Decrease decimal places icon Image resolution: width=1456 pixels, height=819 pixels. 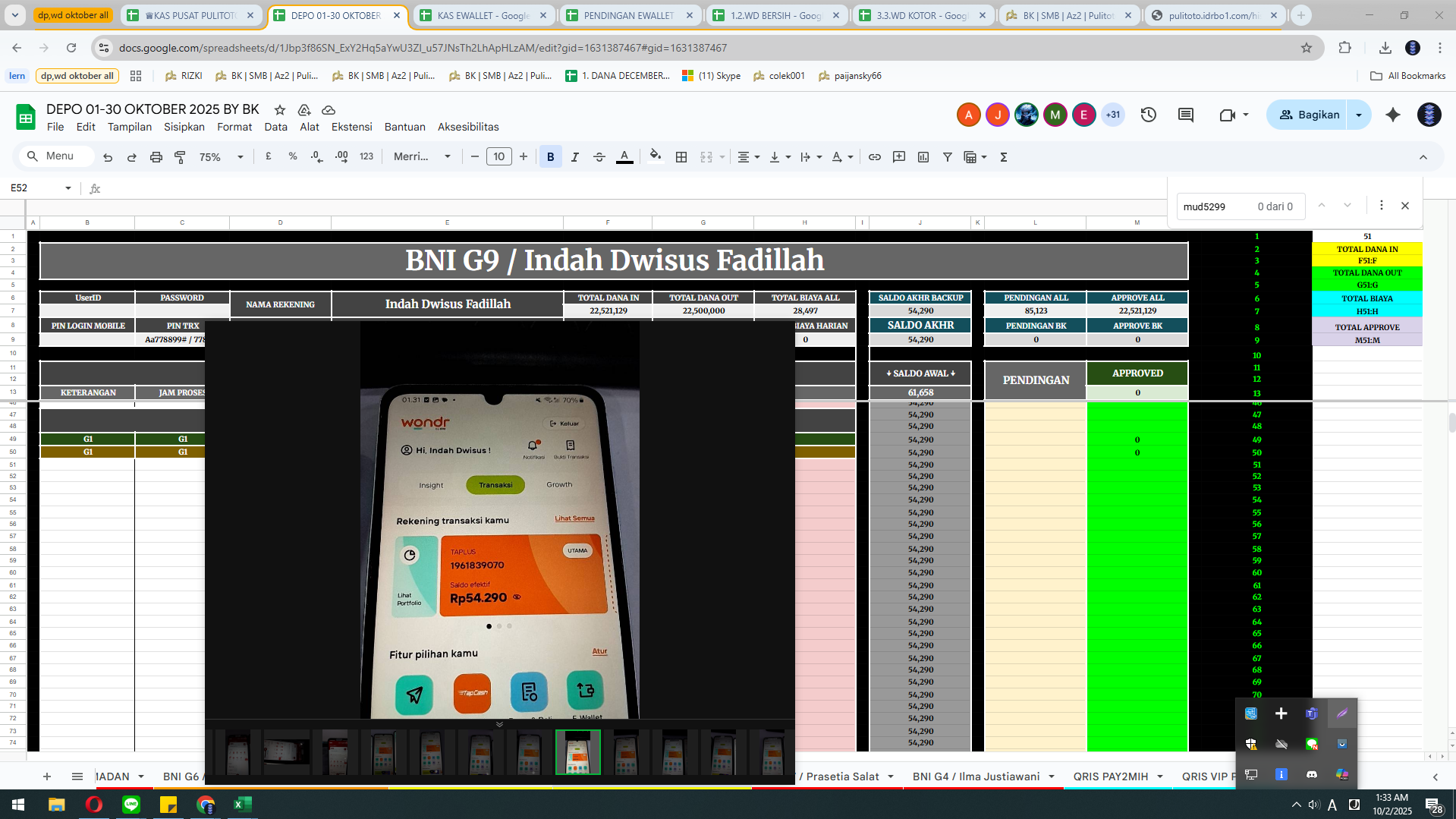(317, 156)
